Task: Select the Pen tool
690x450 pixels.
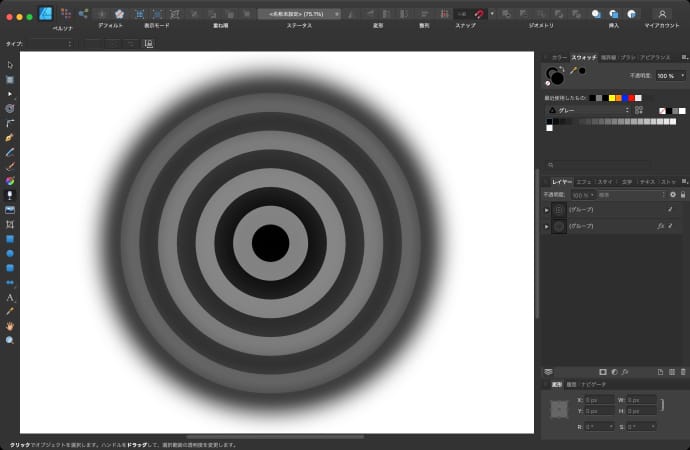Action: point(10,136)
